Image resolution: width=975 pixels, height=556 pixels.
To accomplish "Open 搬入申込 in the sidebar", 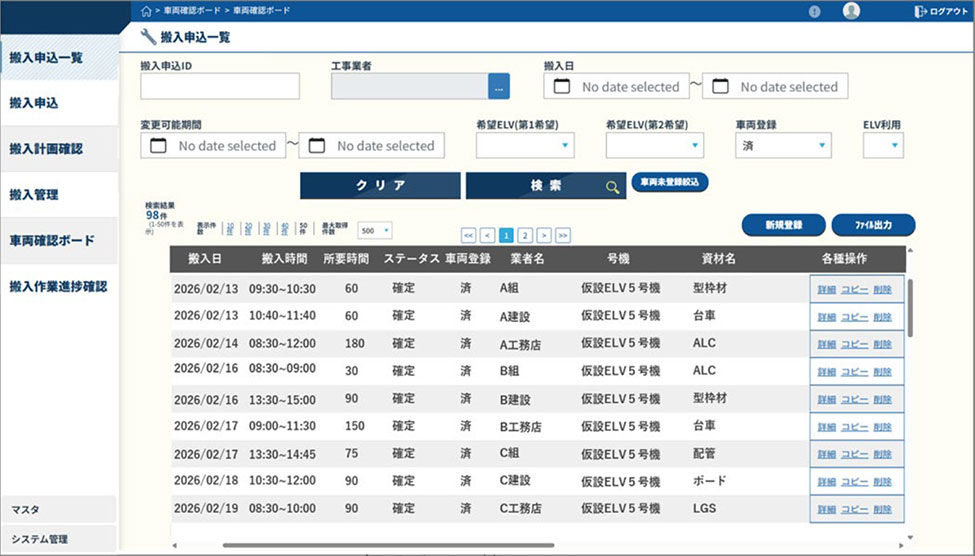I will 59,103.
